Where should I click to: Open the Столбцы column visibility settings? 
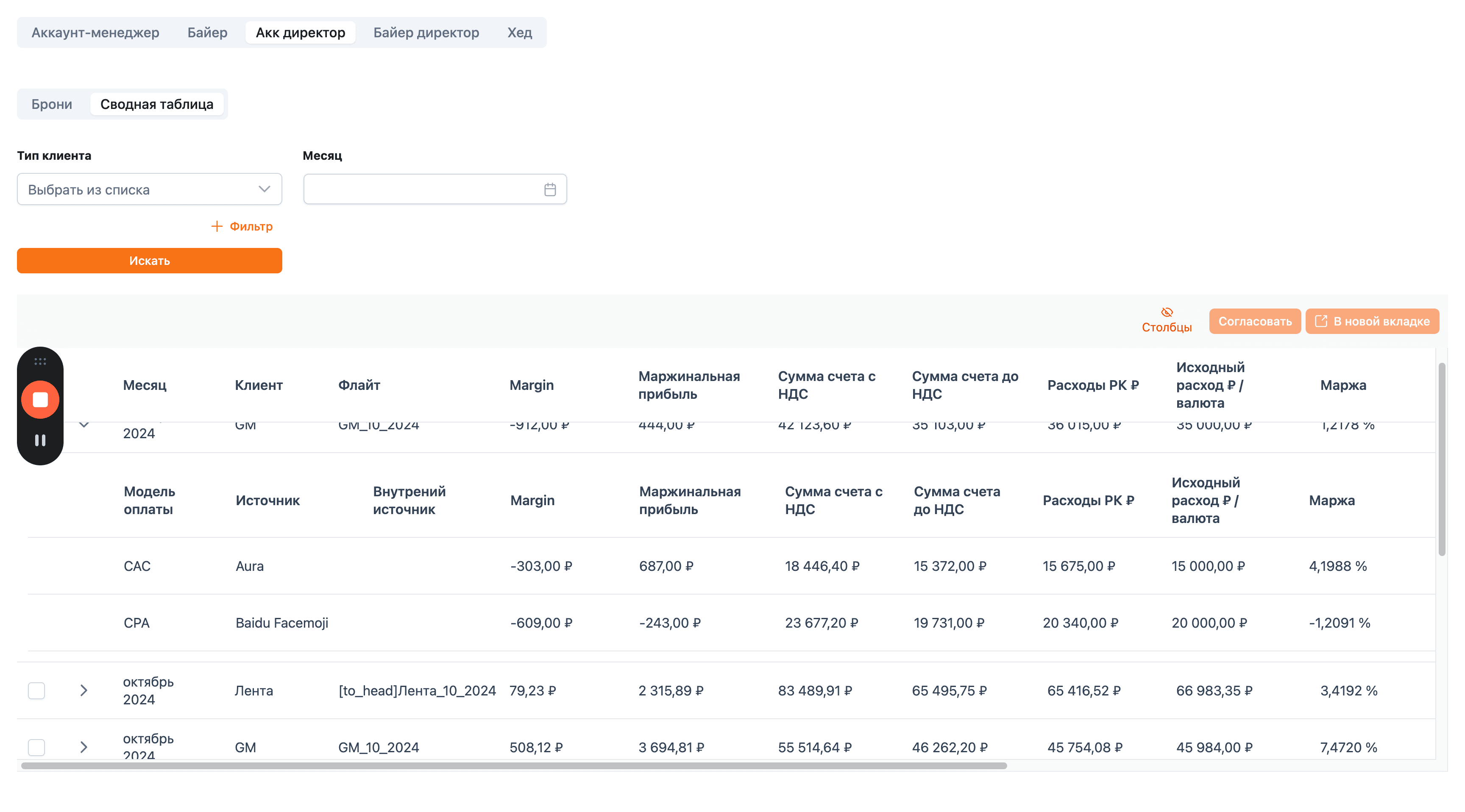[1167, 321]
